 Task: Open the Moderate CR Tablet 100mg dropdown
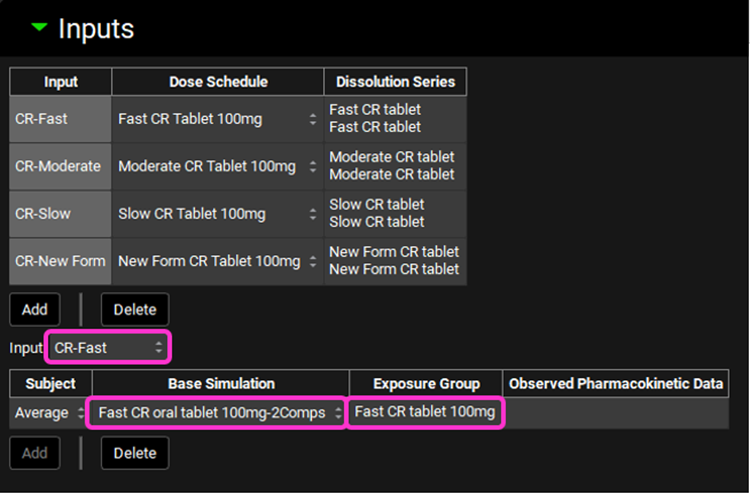coord(217,166)
